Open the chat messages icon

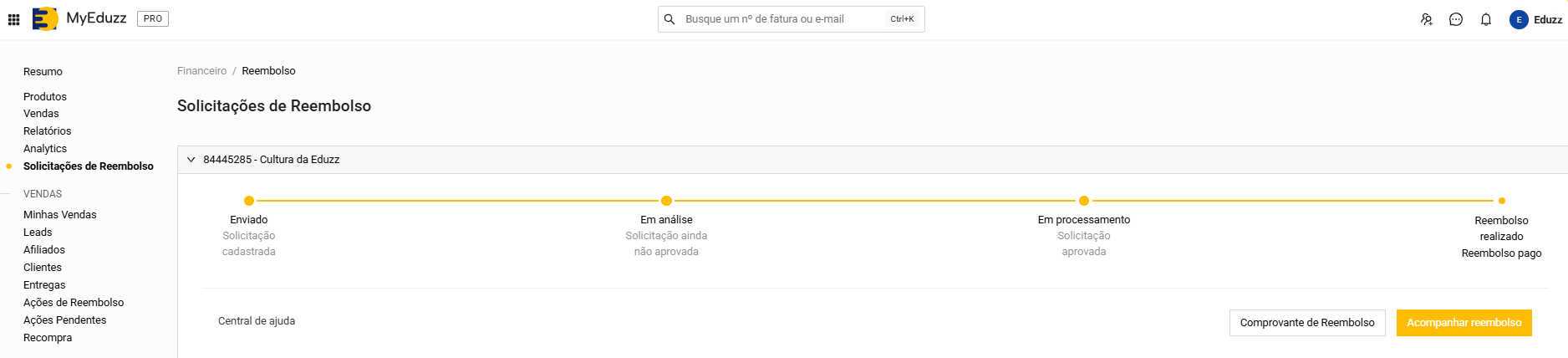pos(1456,19)
